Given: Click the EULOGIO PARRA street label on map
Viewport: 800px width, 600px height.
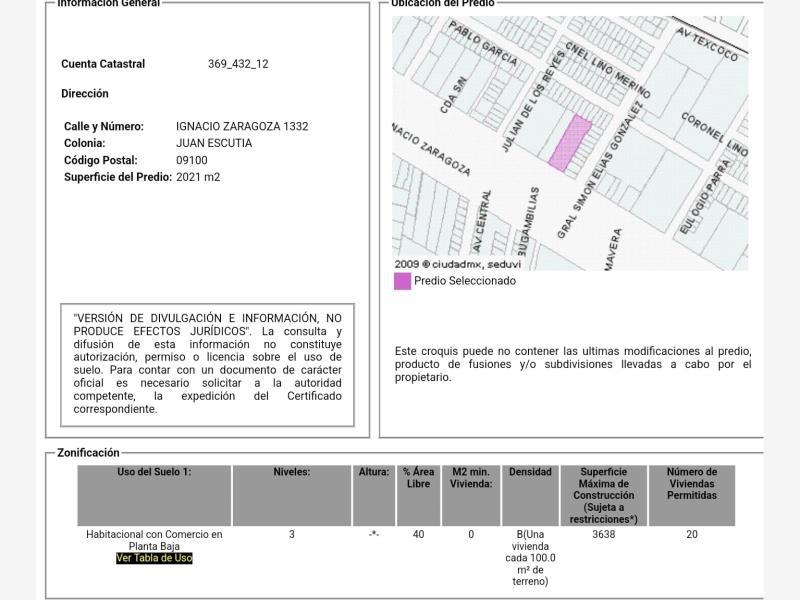Looking at the screenshot, I should click(x=705, y=197).
